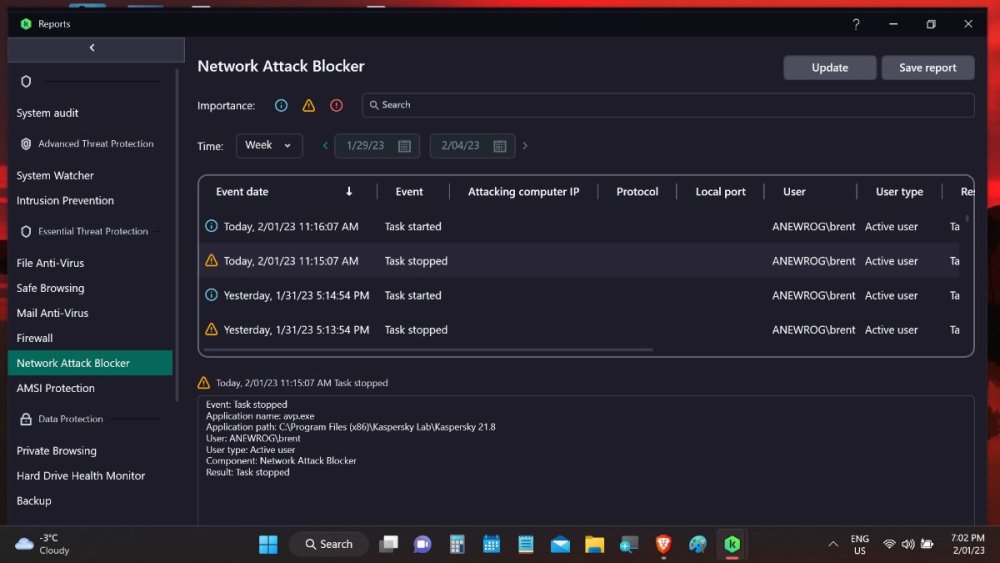Image resolution: width=1000 pixels, height=563 pixels.
Task: Click the ENG US language indicator
Action: point(860,545)
